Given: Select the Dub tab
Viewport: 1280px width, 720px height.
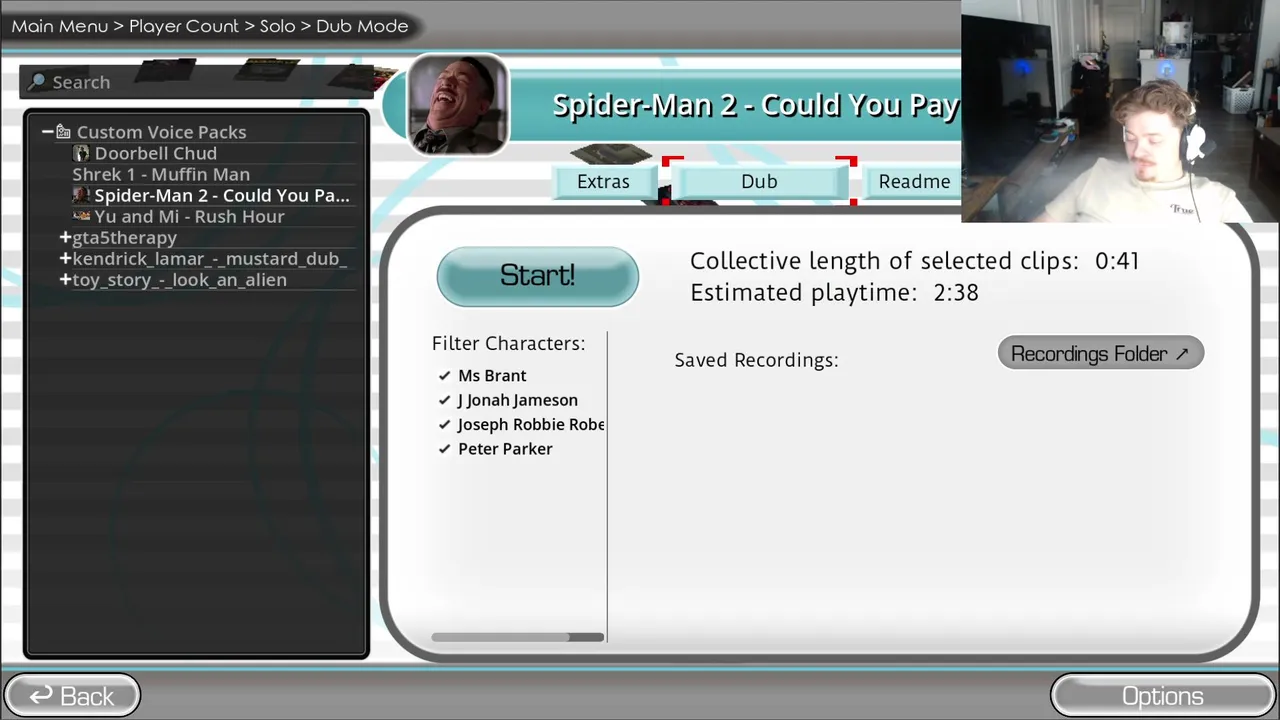Looking at the screenshot, I should (759, 181).
